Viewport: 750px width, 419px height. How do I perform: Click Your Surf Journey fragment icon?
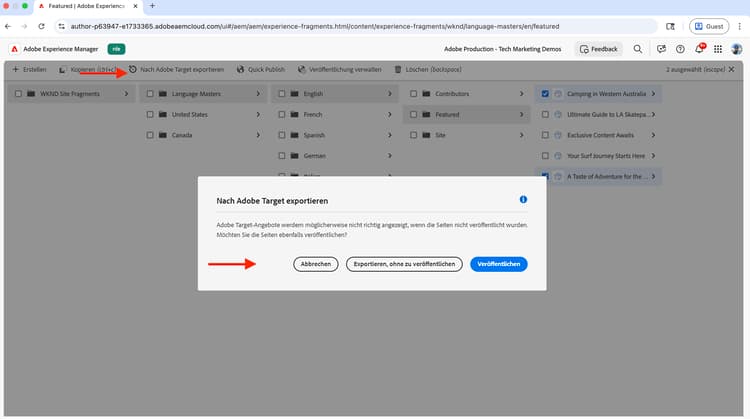click(x=558, y=156)
